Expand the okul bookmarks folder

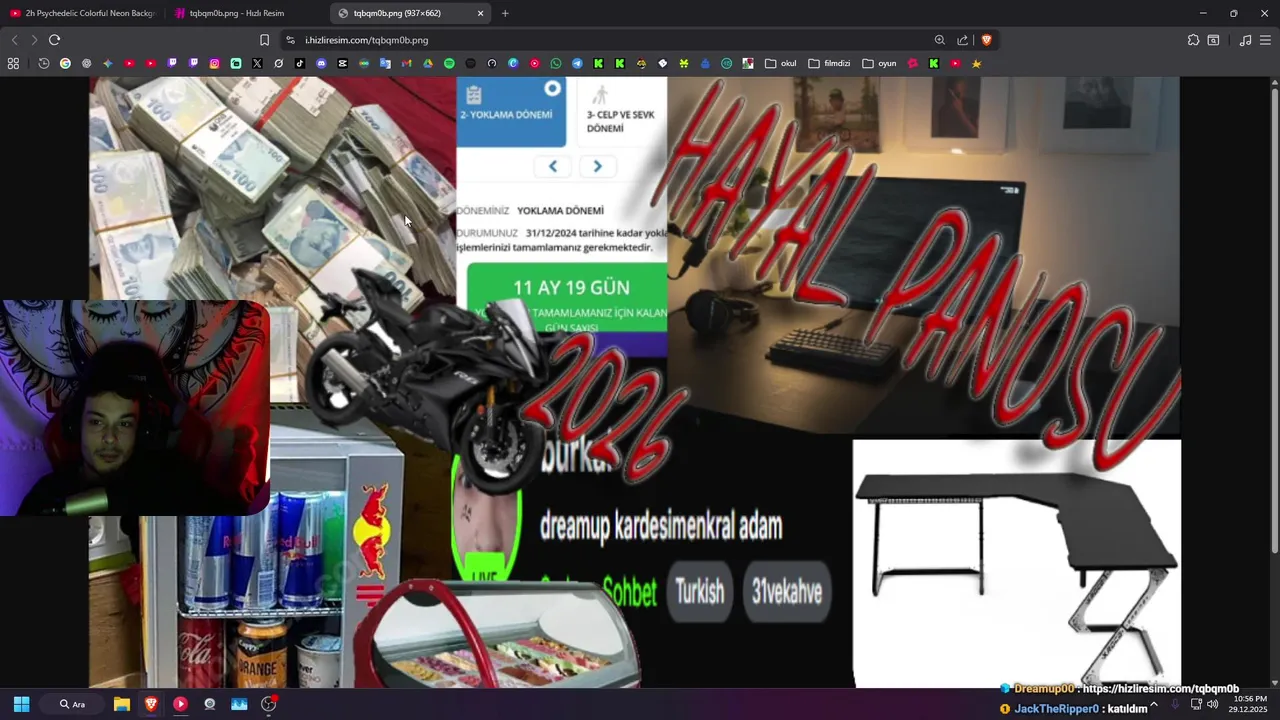click(x=781, y=63)
